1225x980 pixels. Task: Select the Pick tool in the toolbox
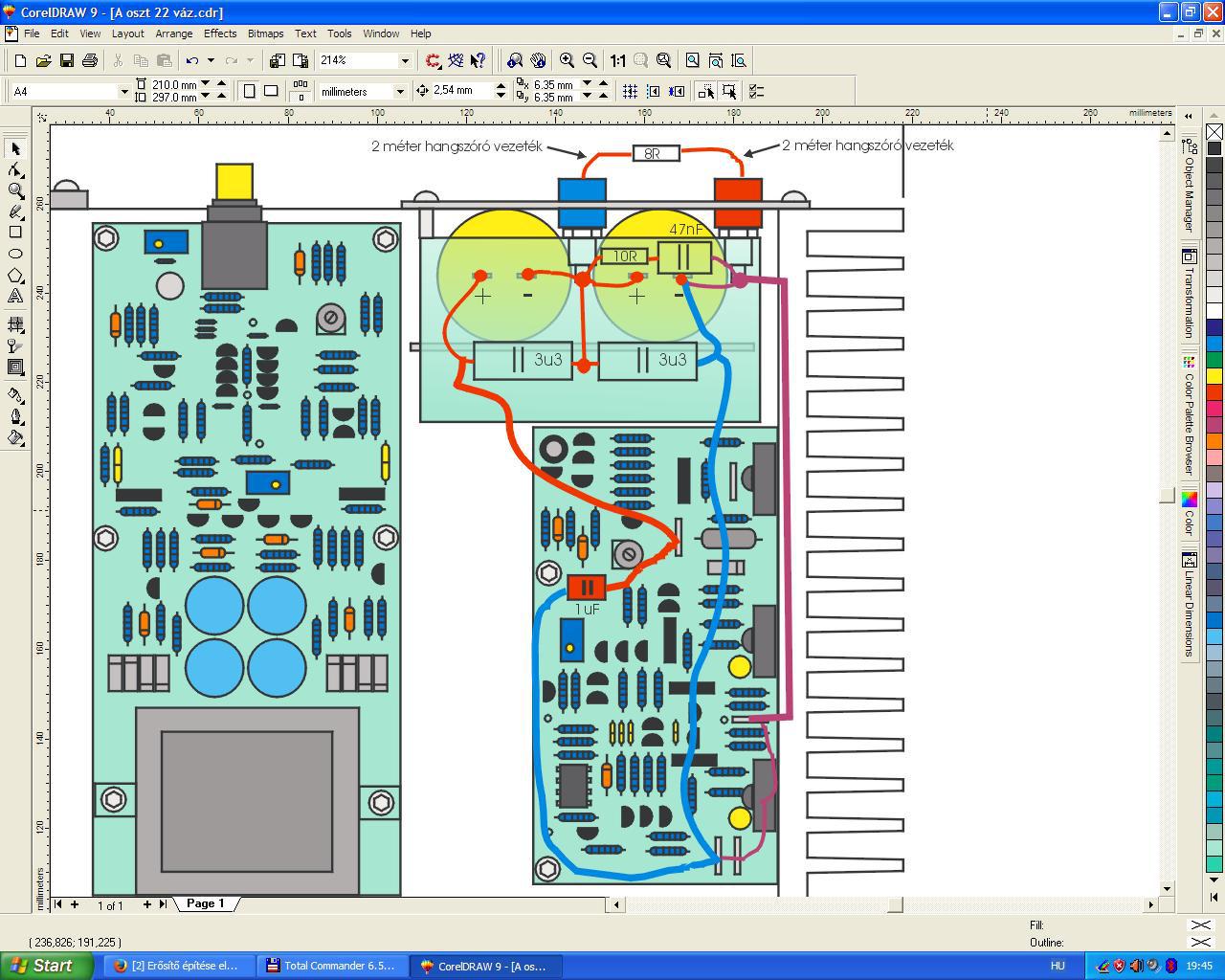[15, 148]
